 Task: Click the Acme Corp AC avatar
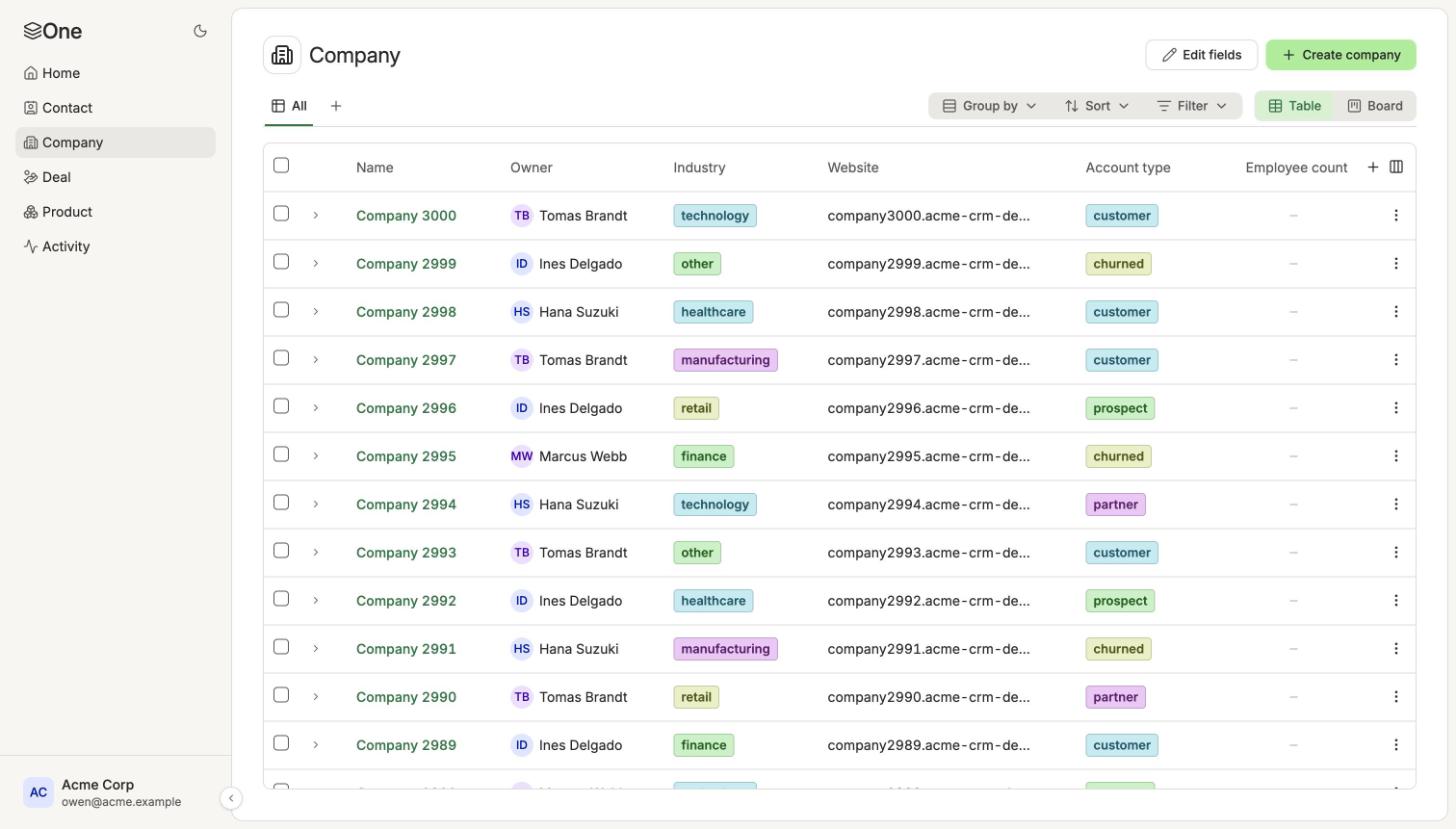click(x=38, y=792)
